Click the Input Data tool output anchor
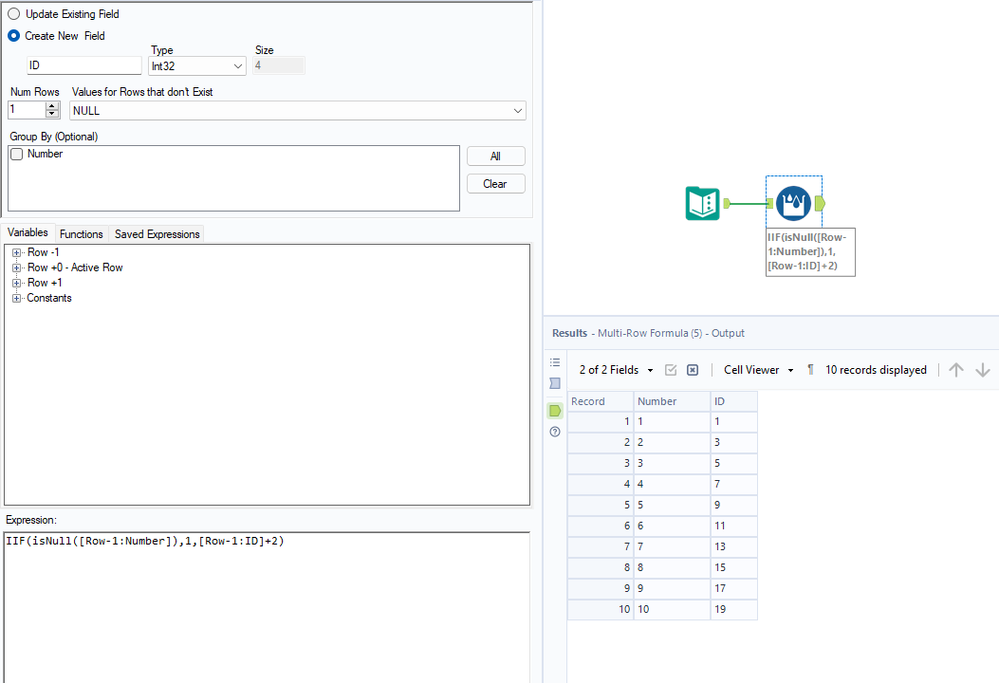 (726, 203)
